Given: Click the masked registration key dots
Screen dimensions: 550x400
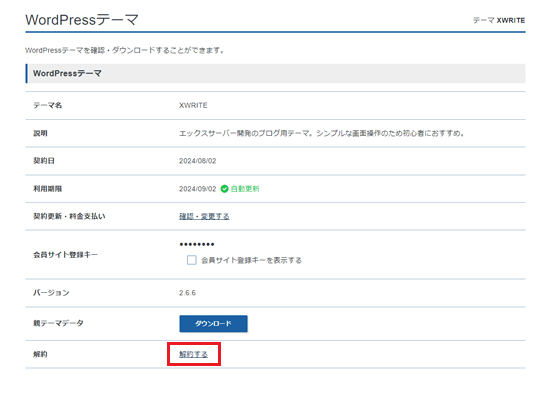Looking at the screenshot, I should coord(197,244).
